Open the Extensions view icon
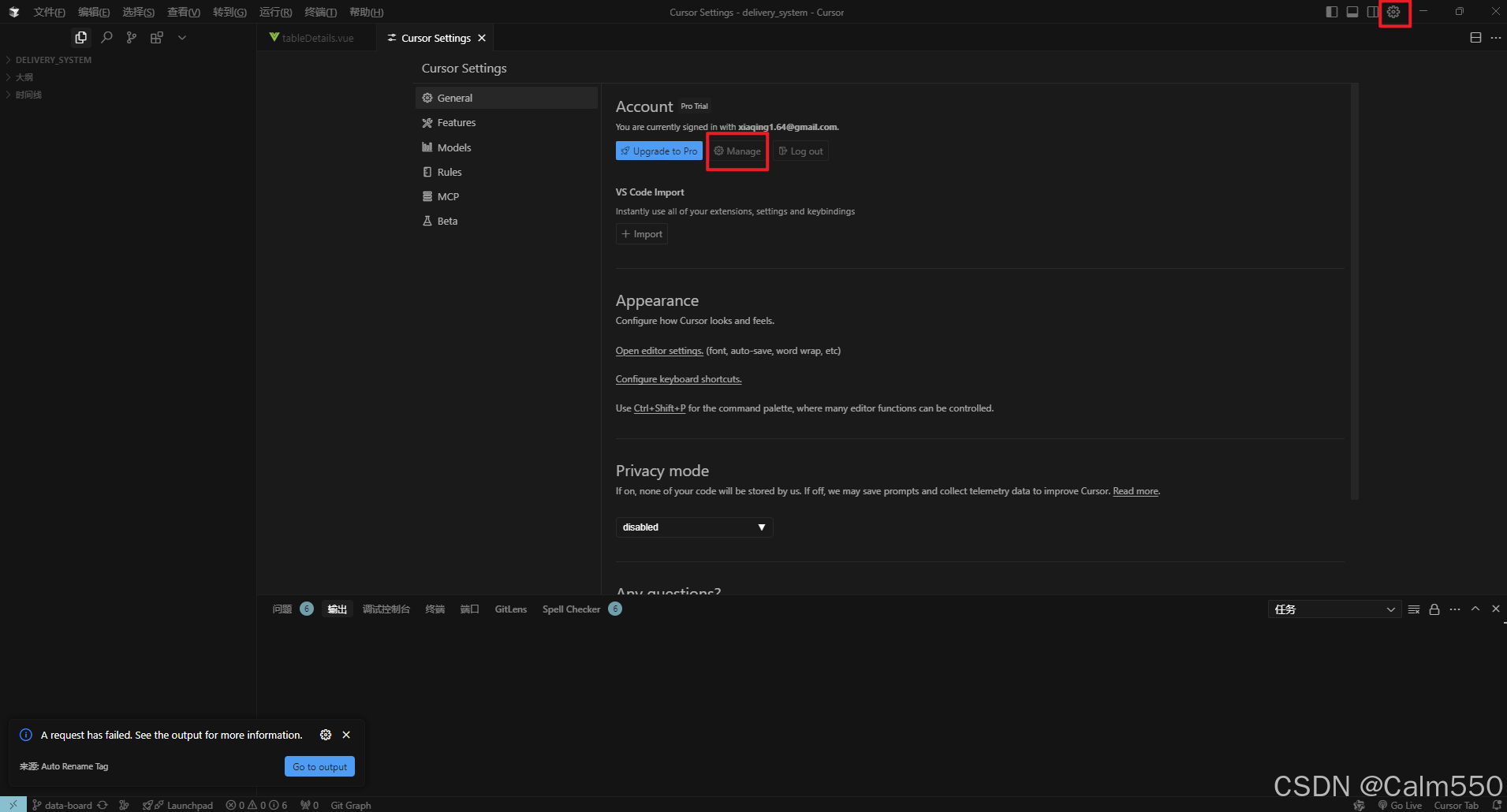The image size is (1507, 812). click(157, 37)
